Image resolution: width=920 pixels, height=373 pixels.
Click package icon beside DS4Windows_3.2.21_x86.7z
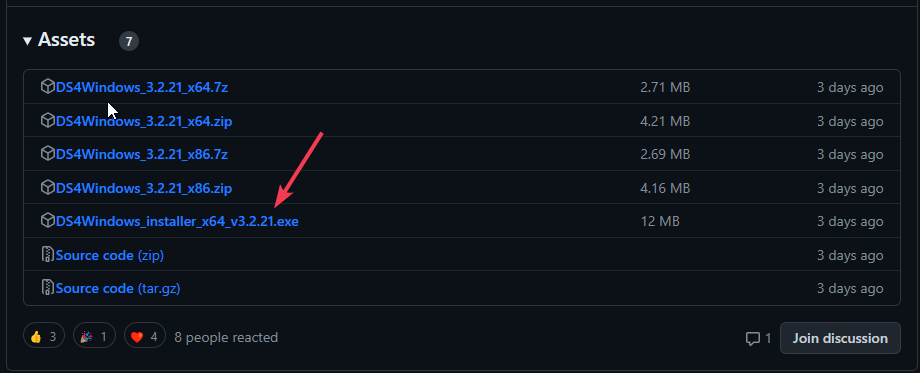pos(48,154)
